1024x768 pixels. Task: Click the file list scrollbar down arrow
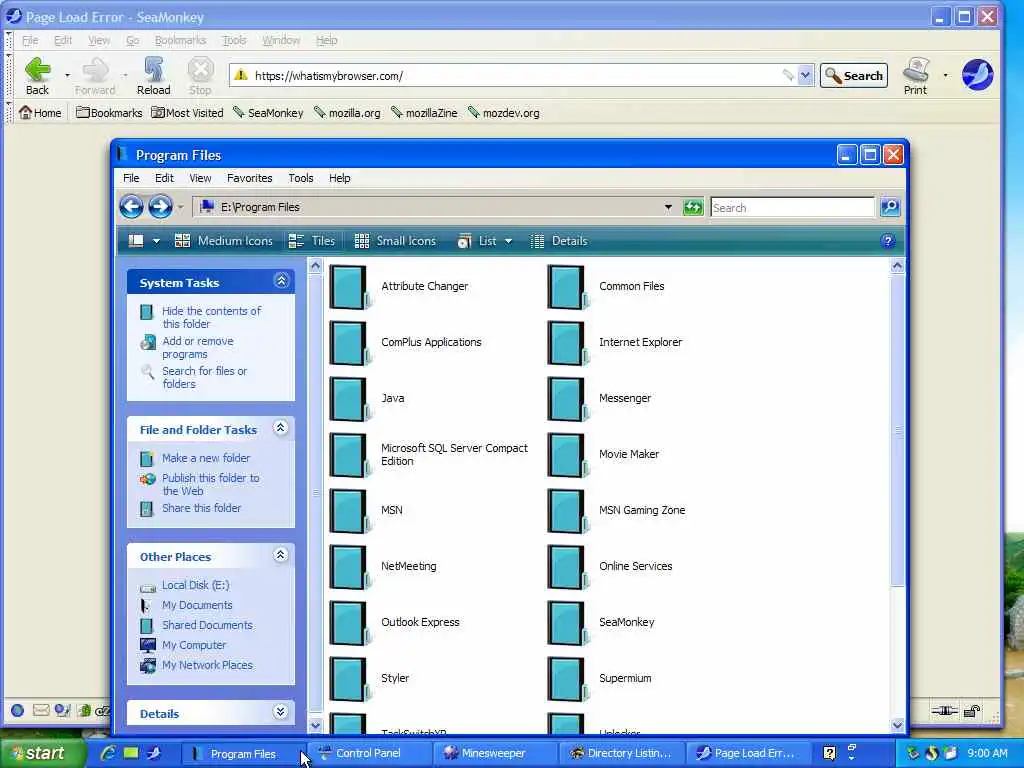point(897,724)
